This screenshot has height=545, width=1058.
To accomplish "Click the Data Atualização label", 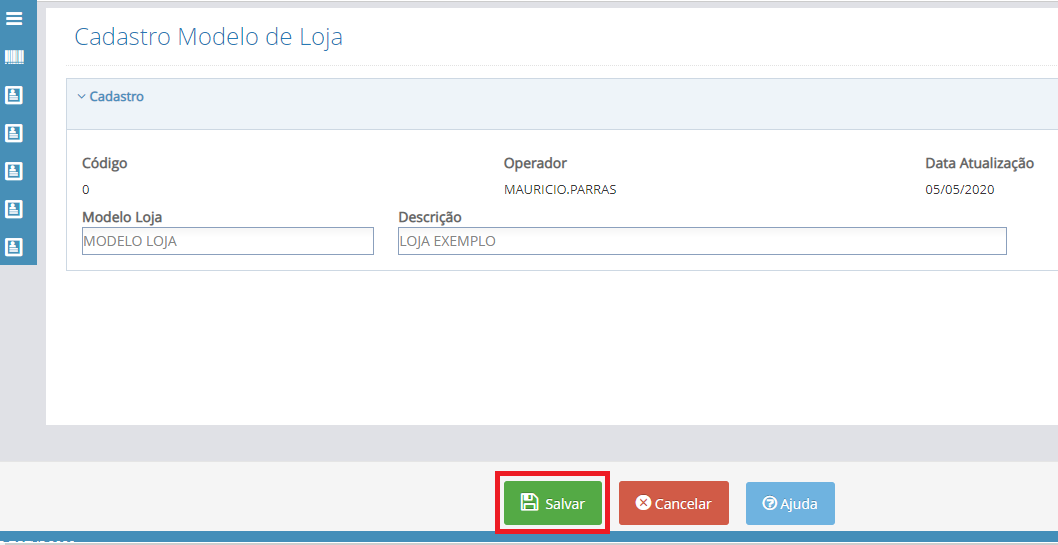I will [980, 163].
